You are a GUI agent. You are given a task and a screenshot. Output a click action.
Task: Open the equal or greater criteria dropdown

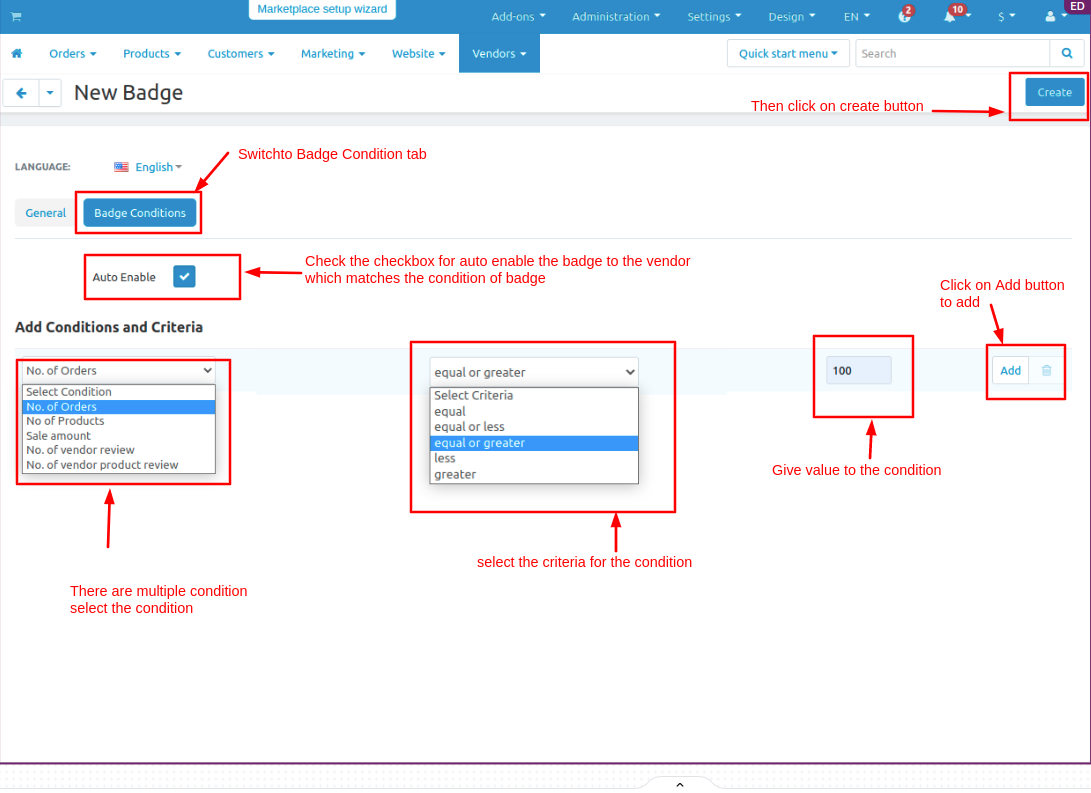tap(534, 372)
